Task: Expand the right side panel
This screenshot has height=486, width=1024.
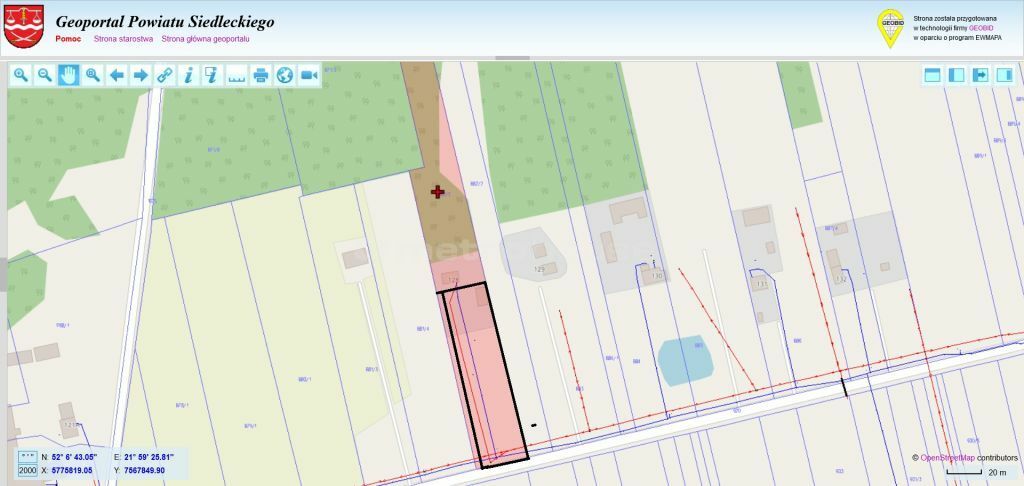Action: pyautogui.click(x=1004, y=75)
